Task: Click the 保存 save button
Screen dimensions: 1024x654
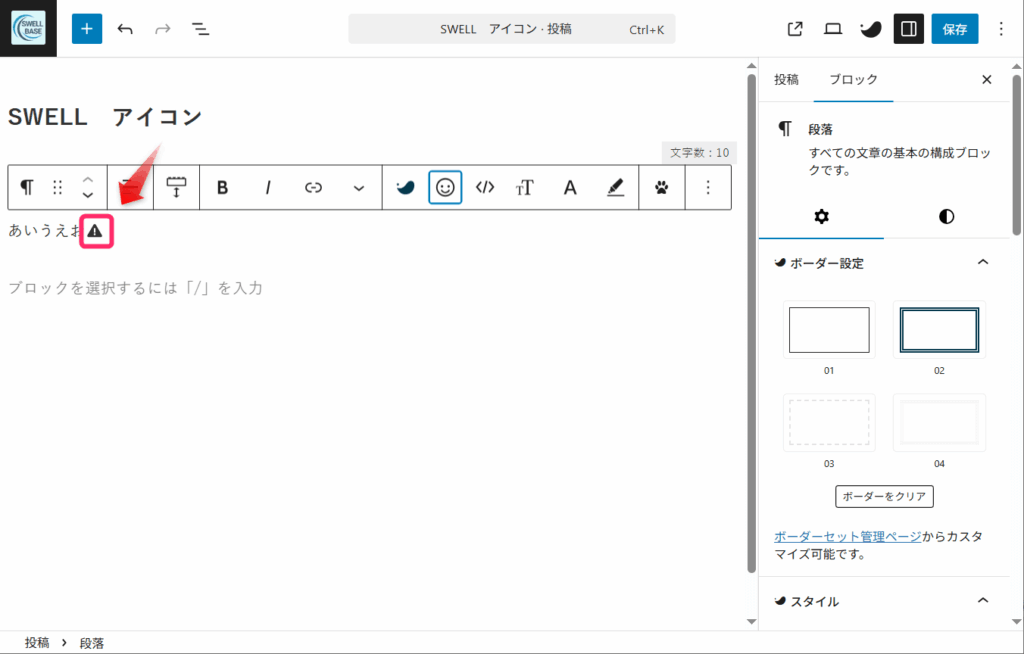Action: 955,29
